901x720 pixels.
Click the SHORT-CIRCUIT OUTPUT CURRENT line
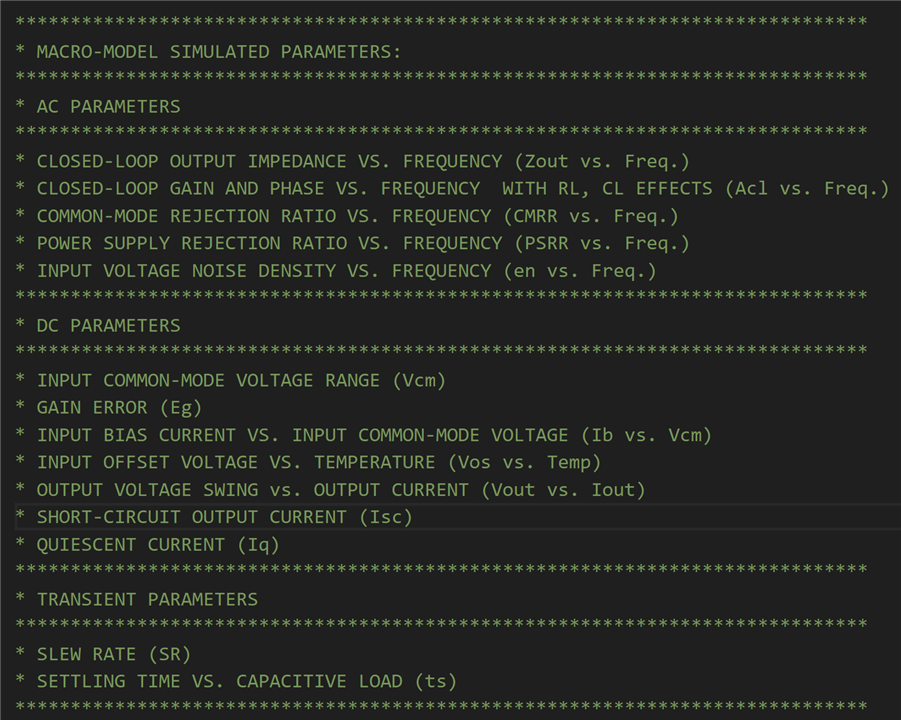(214, 517)
